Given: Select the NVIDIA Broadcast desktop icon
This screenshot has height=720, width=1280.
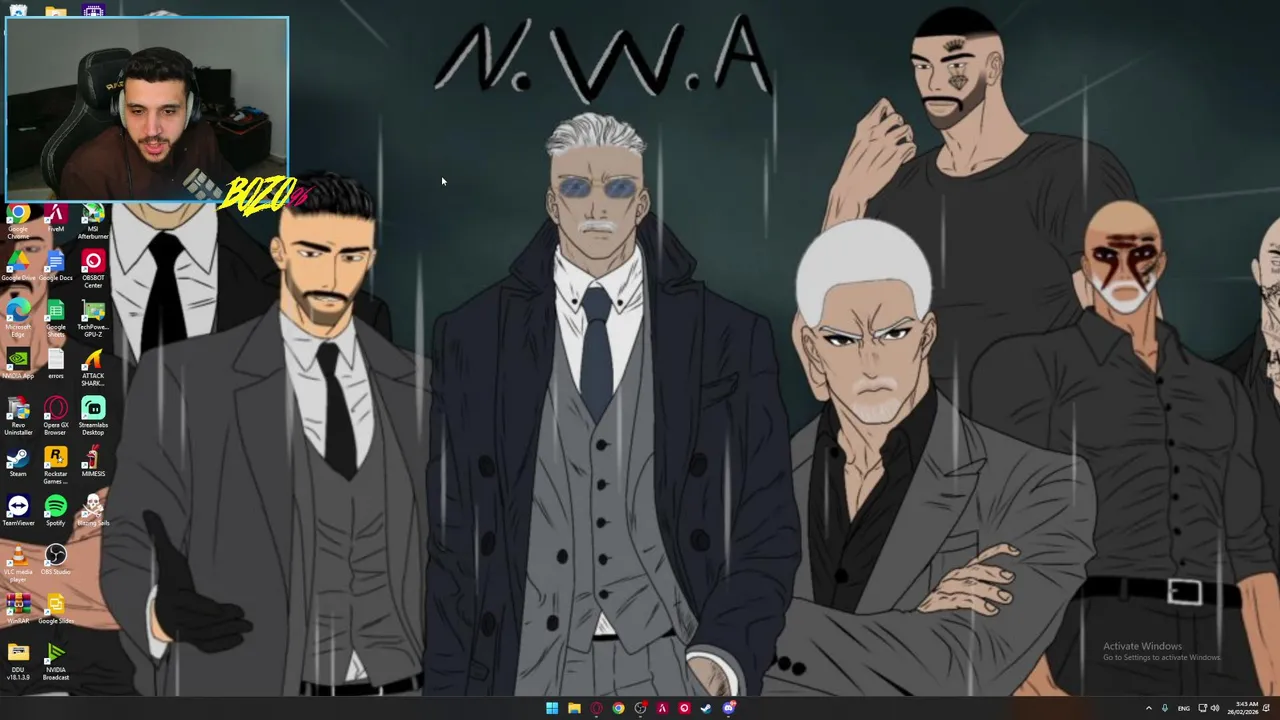Looking at the screenshot, I should [56, 661].
